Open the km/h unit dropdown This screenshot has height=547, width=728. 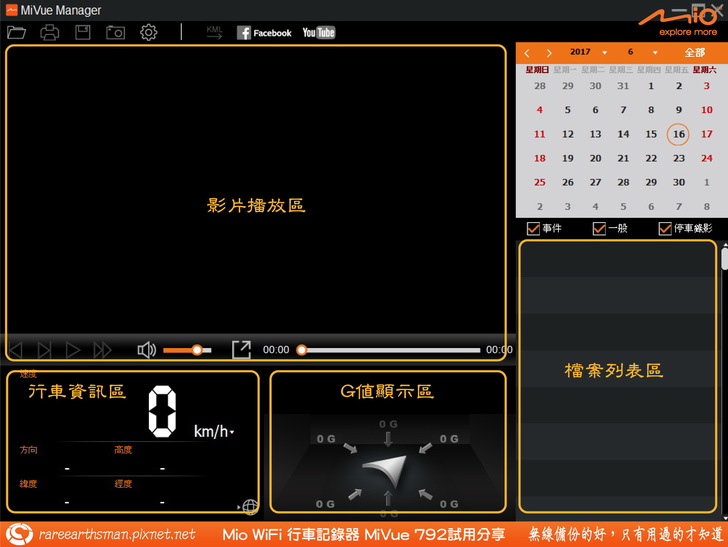tap(232, 433)
